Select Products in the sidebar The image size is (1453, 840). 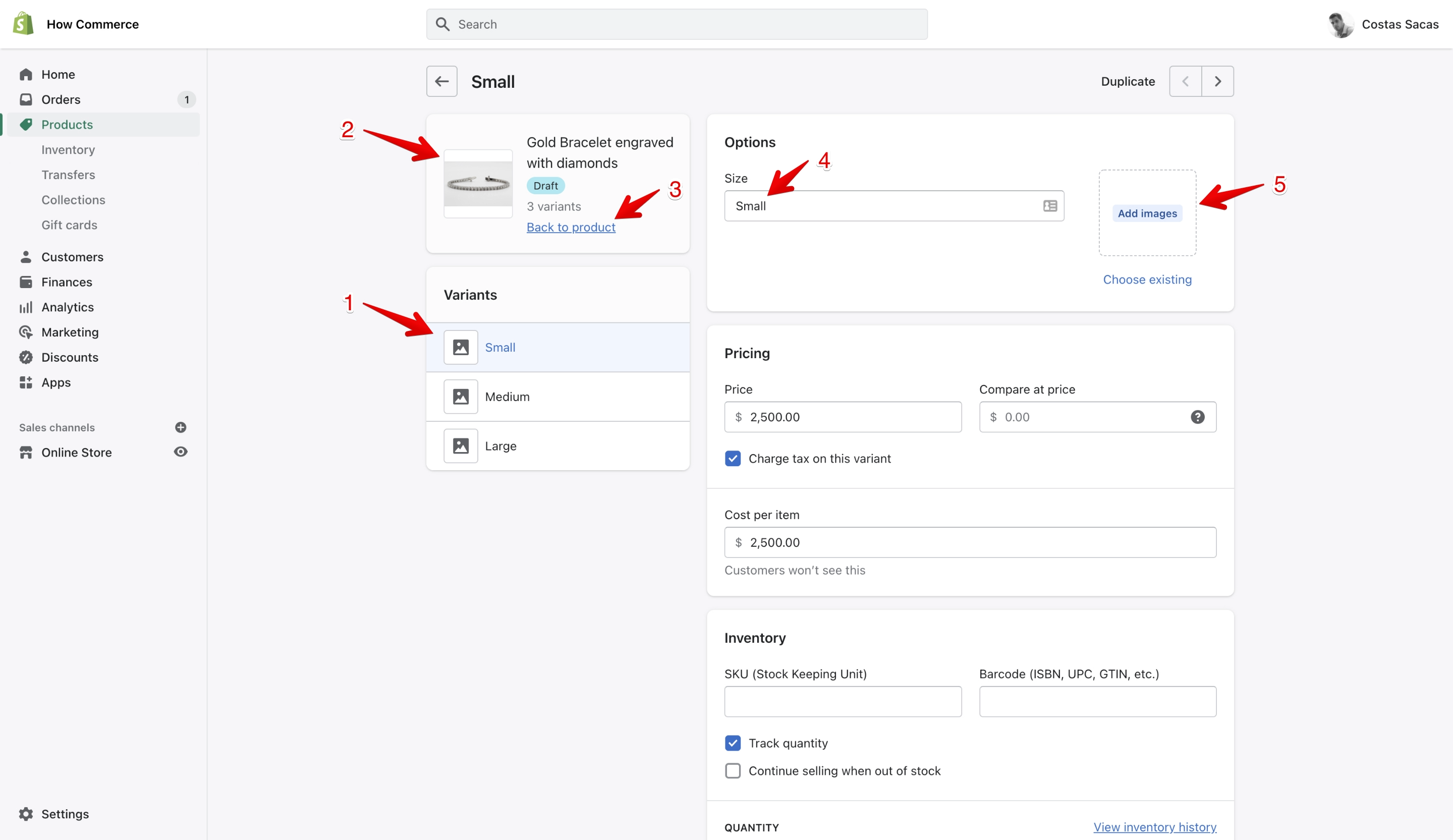67,125
